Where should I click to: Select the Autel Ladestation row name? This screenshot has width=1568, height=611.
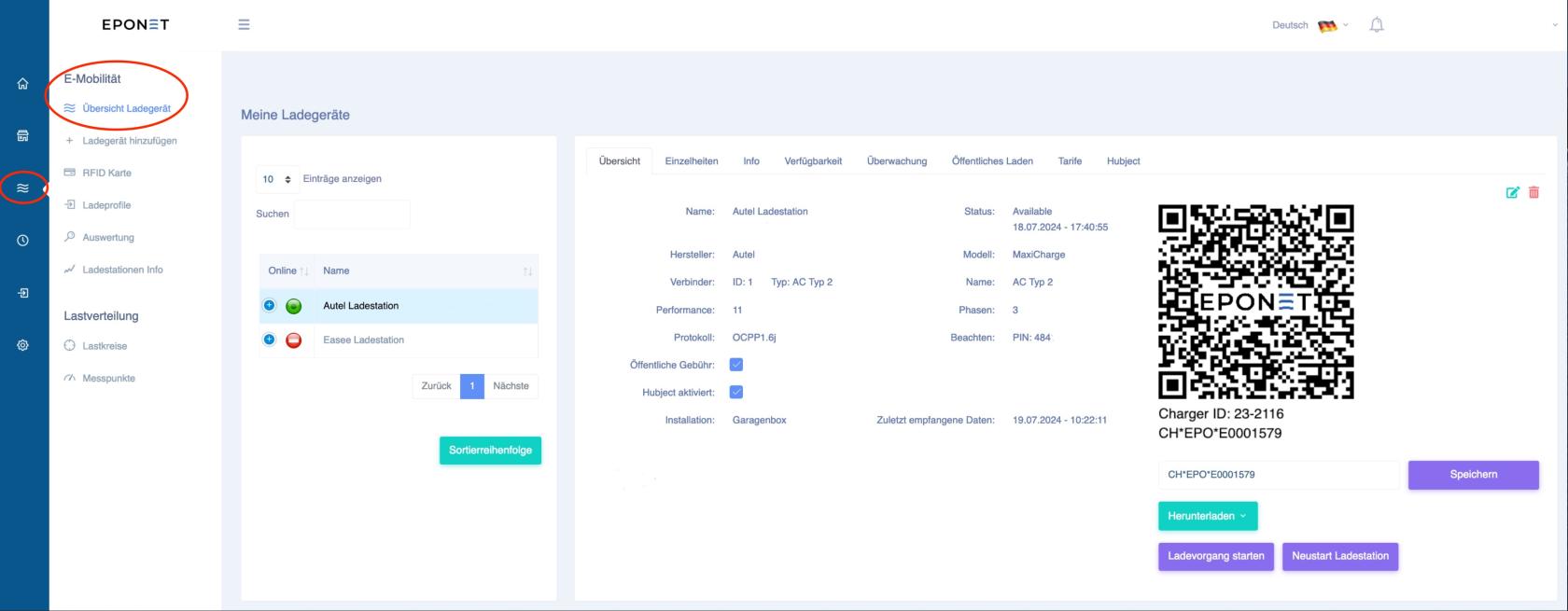[x=360, y=306]
